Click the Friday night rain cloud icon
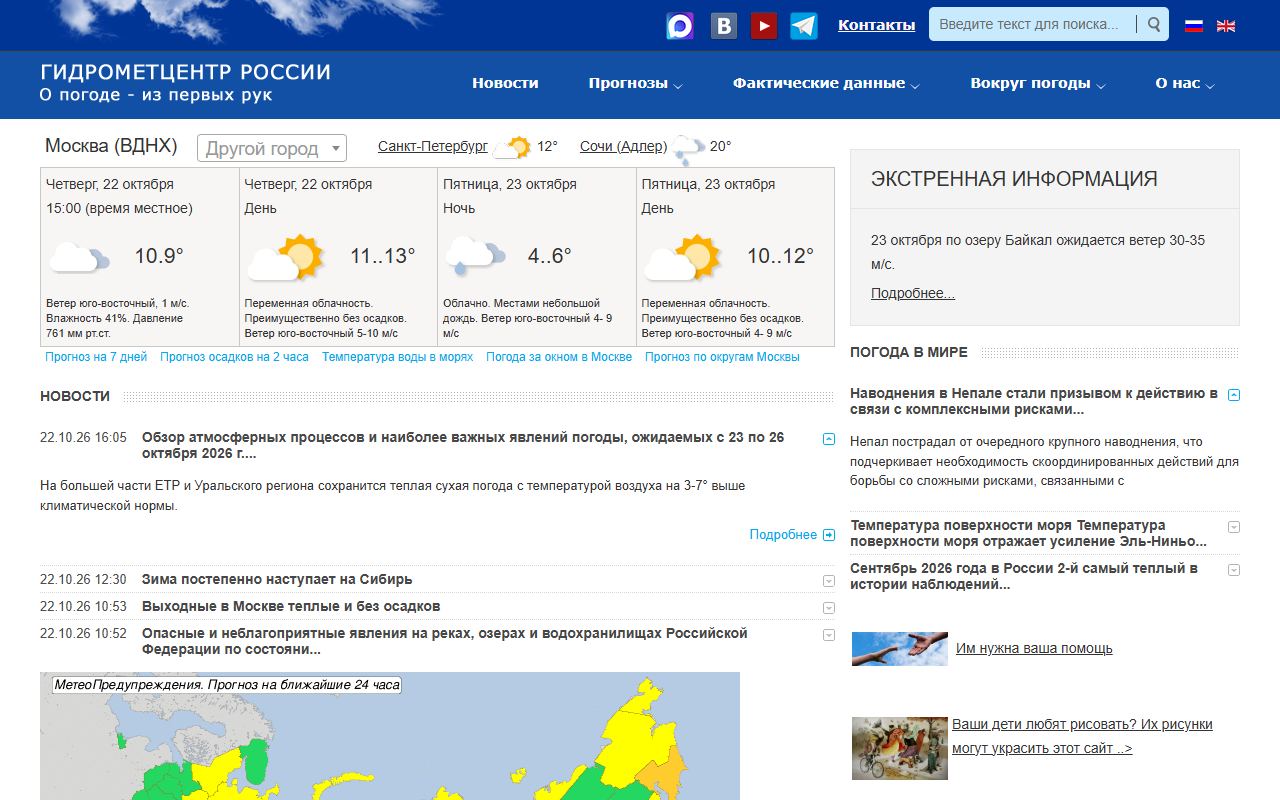Image resolution: width=1280 pixels, height=800 pixels. 474,256
